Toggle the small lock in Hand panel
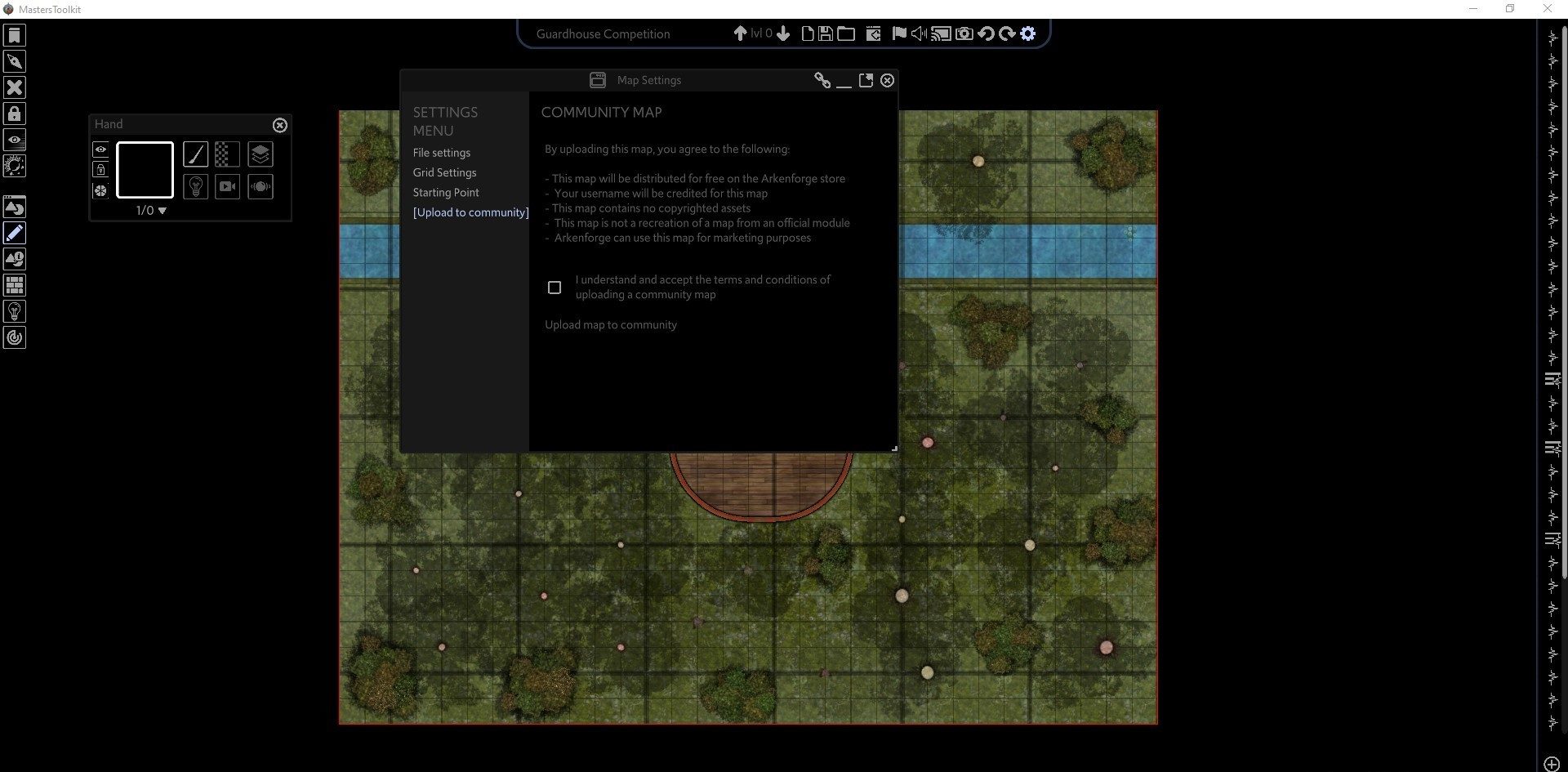Viewport: 1568px width, 772px height. tap(100, 170)
